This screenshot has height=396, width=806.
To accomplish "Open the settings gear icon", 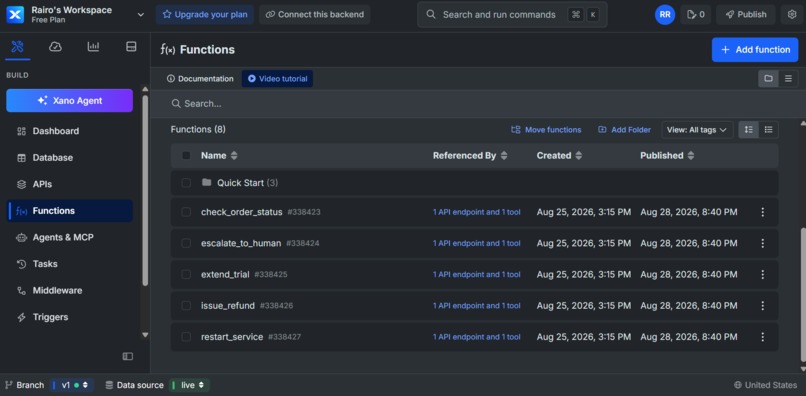I will point(792,14).
